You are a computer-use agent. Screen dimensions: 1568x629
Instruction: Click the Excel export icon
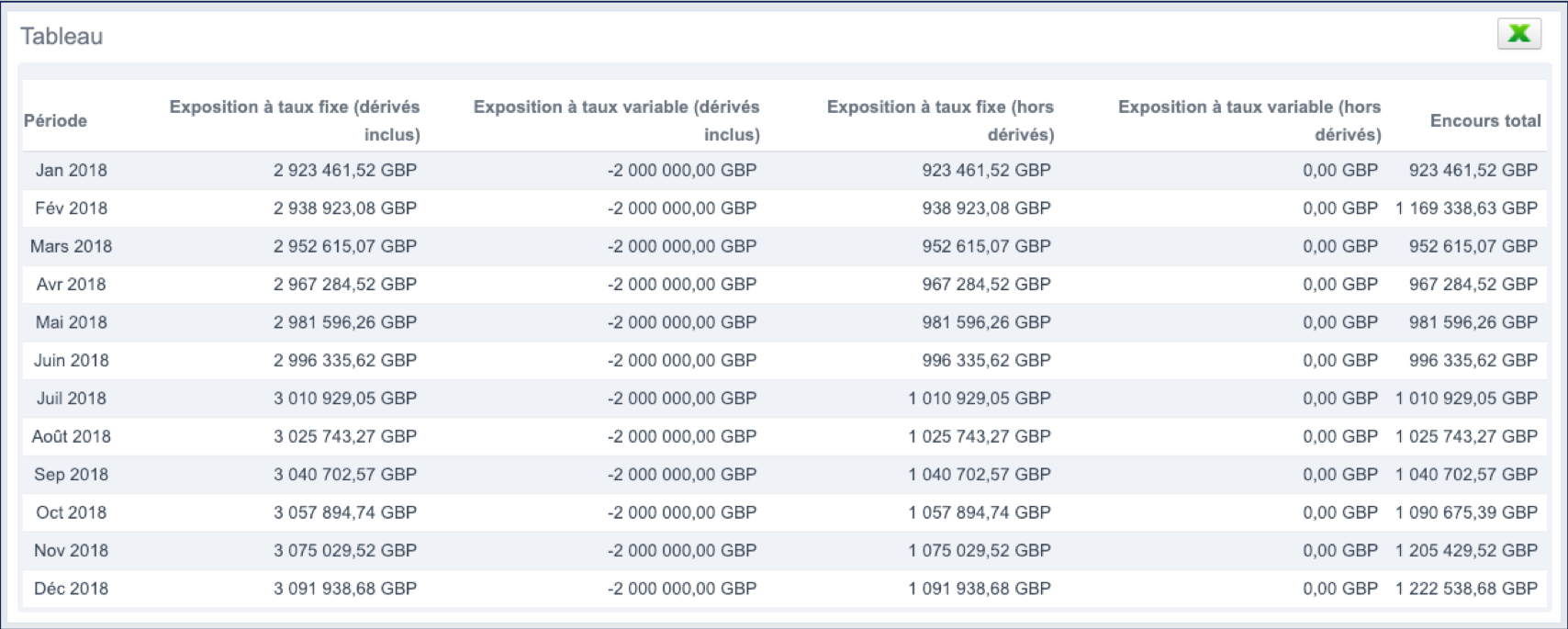tap(1519, 34)
